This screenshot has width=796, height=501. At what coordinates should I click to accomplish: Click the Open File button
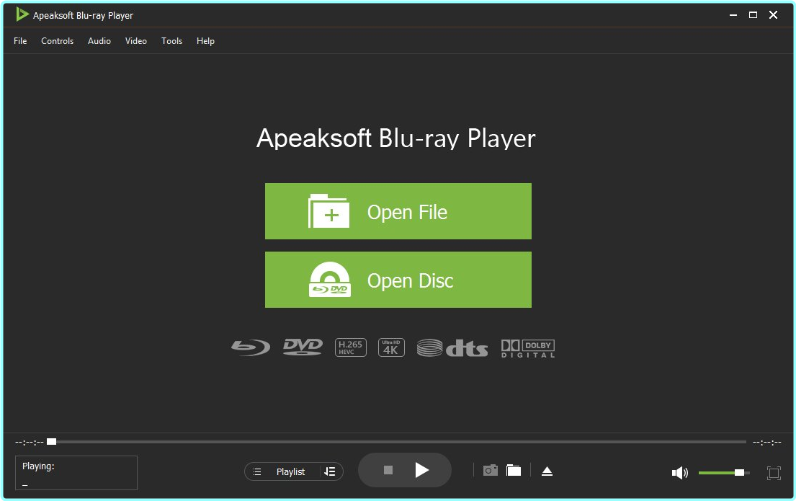coord(398,211)
